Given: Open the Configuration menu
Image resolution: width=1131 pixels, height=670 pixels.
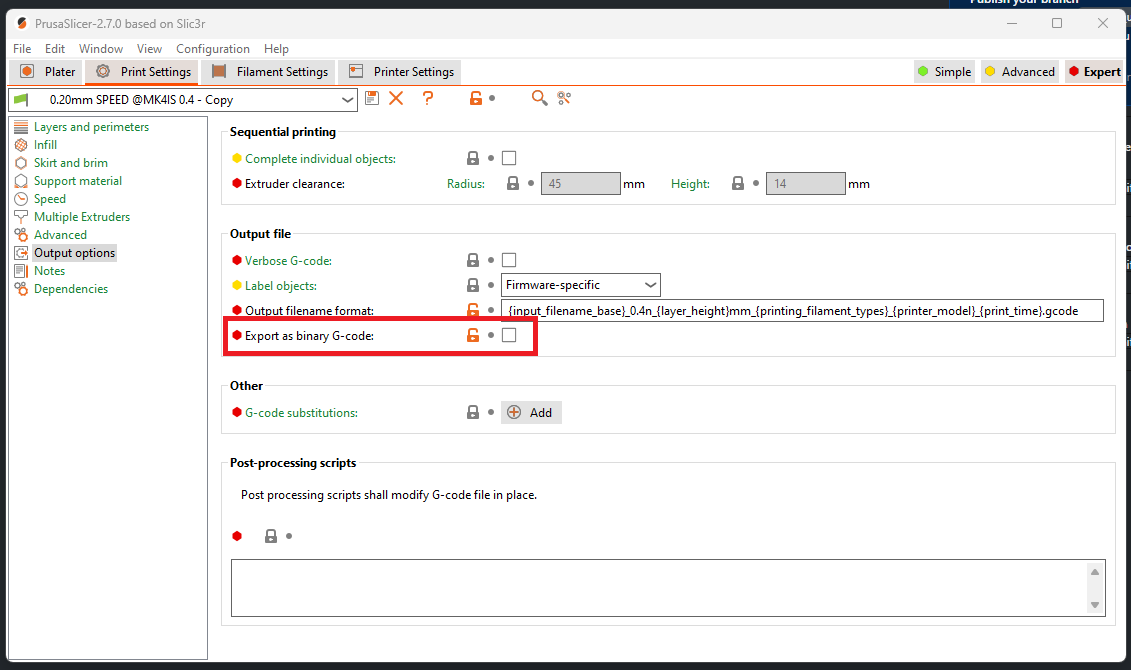Looking at the screenshot, I should coord(213,48).
